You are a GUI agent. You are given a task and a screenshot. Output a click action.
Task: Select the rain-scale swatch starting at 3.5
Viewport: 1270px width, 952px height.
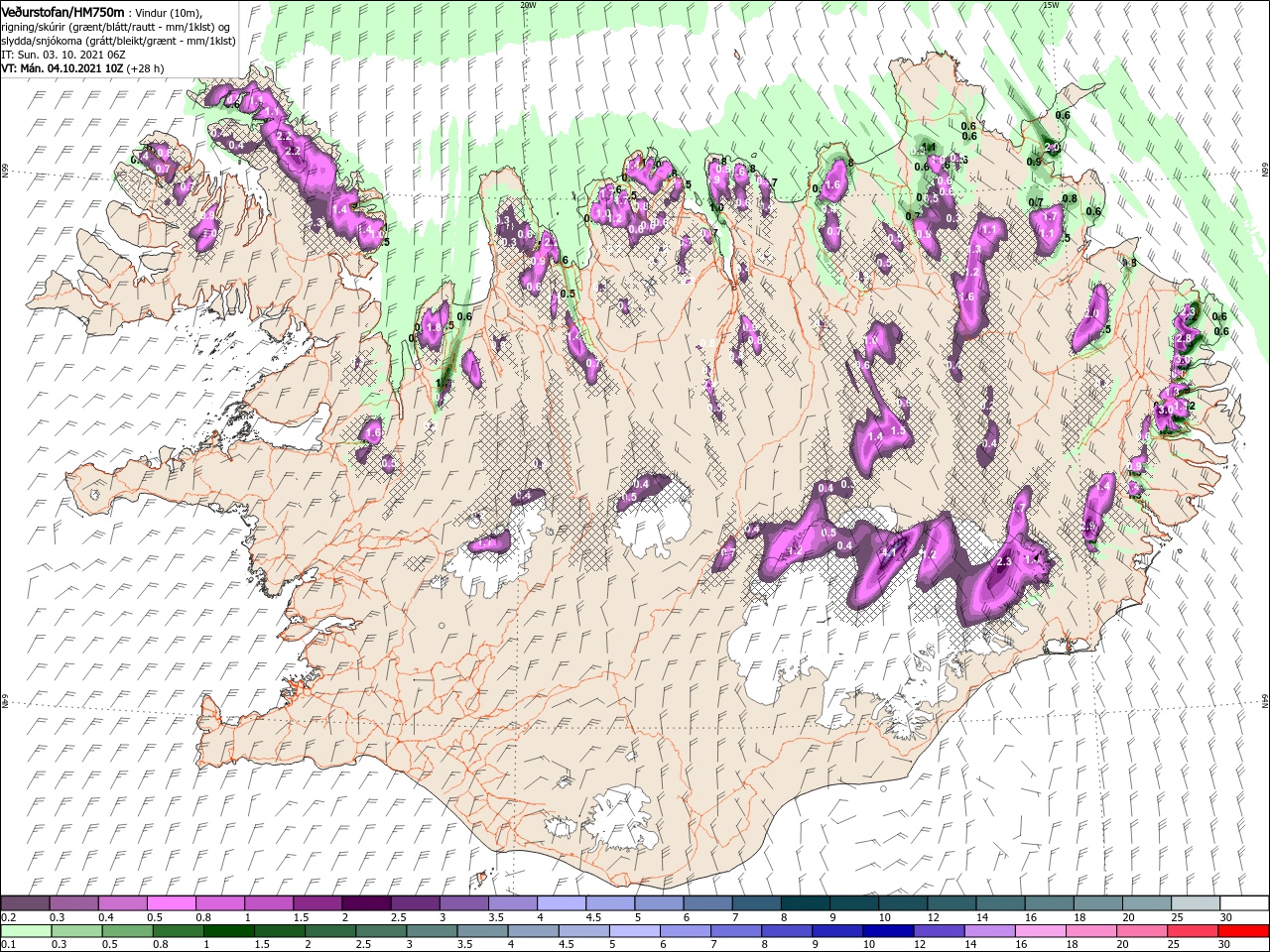click(483, 931)
